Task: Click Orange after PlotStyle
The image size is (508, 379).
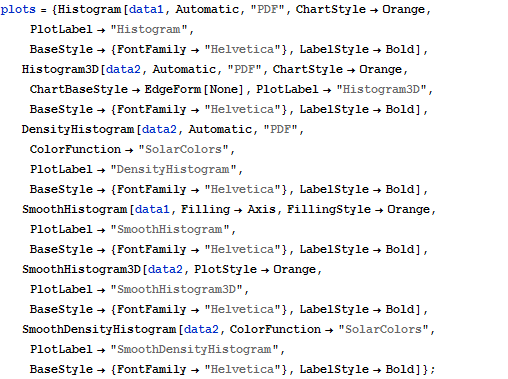Action: pos(295,269)
